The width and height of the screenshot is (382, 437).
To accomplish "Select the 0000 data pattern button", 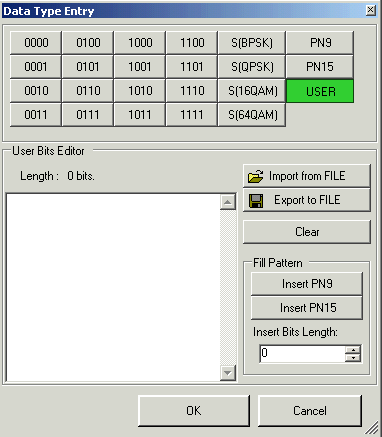I will pos(36,43).
